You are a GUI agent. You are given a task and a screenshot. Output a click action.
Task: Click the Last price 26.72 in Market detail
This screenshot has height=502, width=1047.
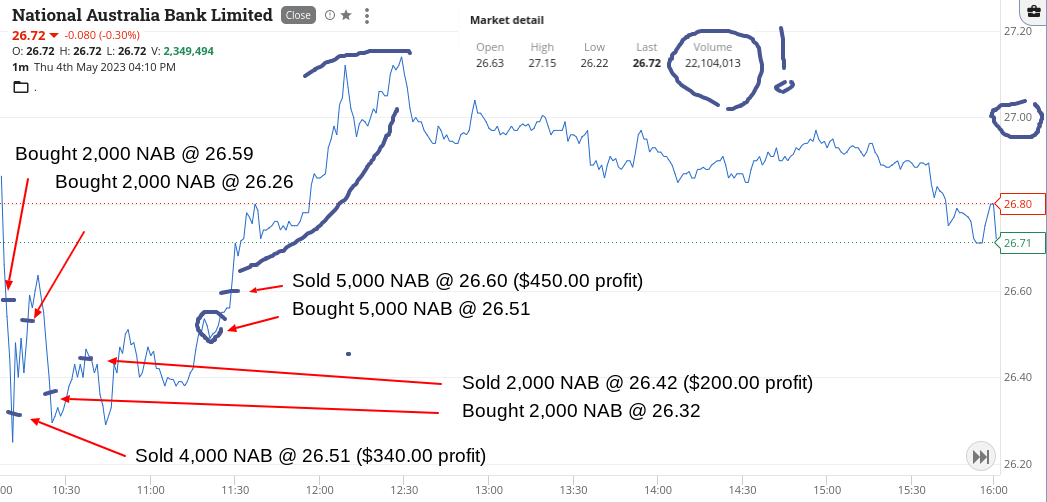point(646,63)
